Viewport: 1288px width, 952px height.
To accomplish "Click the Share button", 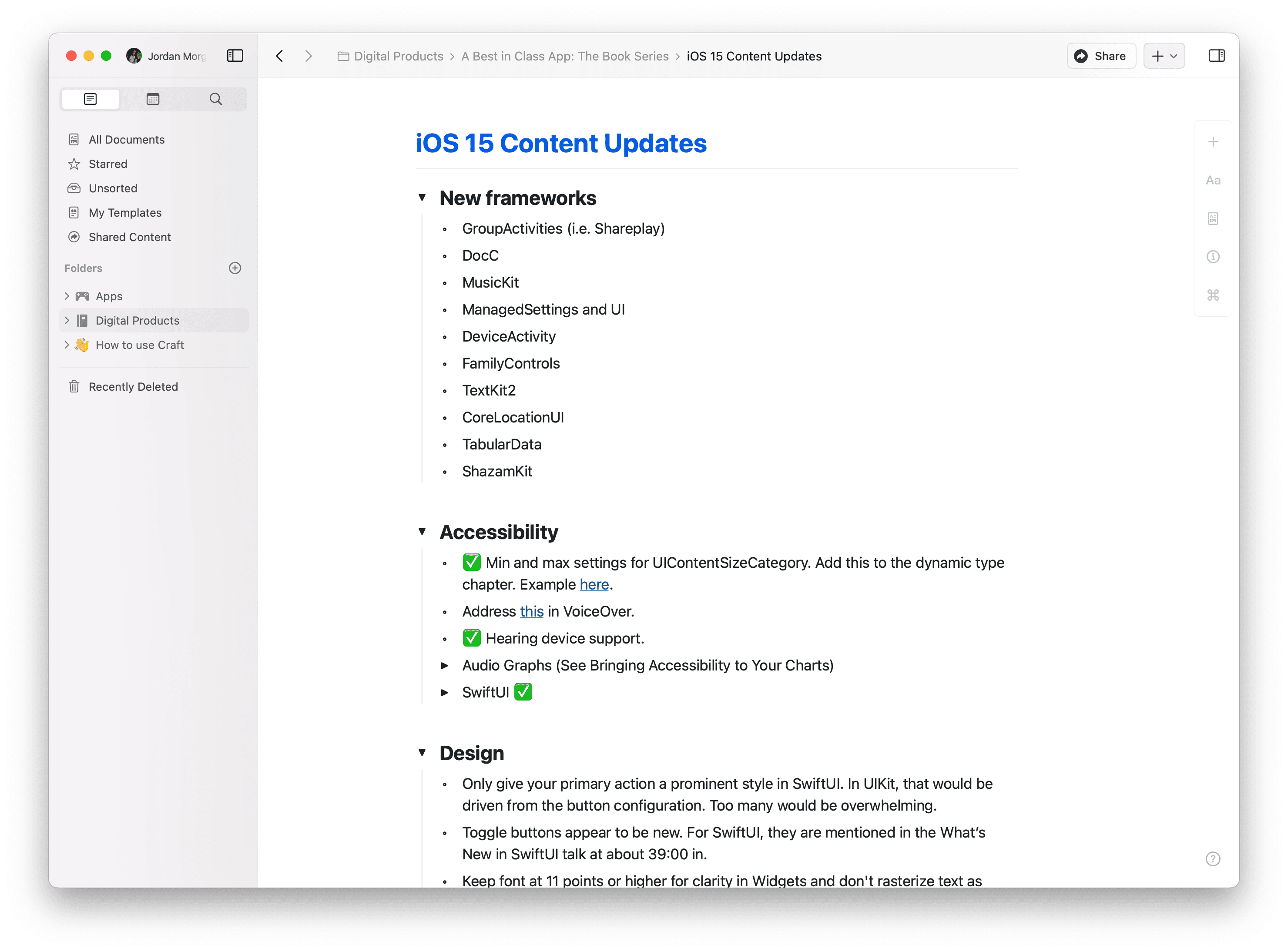I will coord(1101,56).
